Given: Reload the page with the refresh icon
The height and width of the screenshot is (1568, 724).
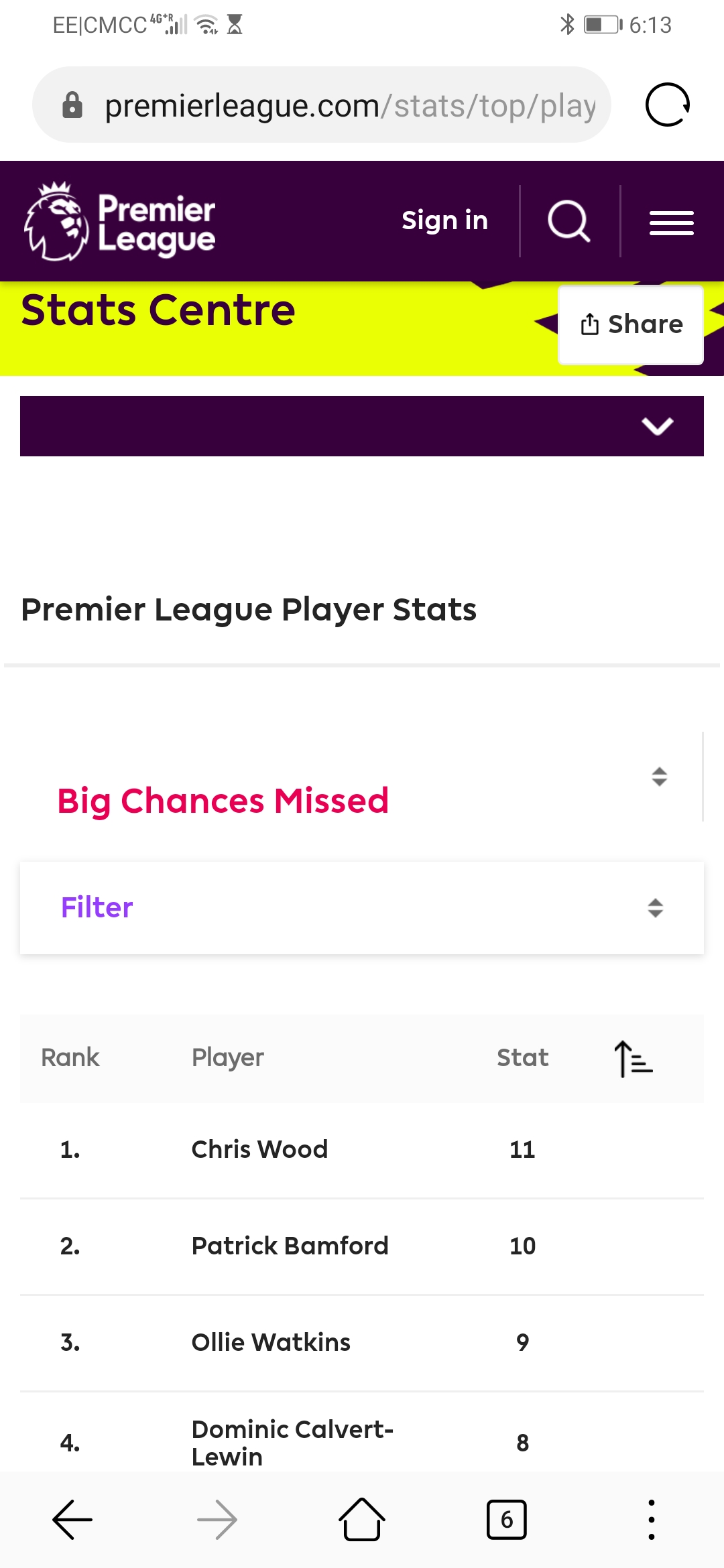Looking at the screenshot, I should 668,105.
